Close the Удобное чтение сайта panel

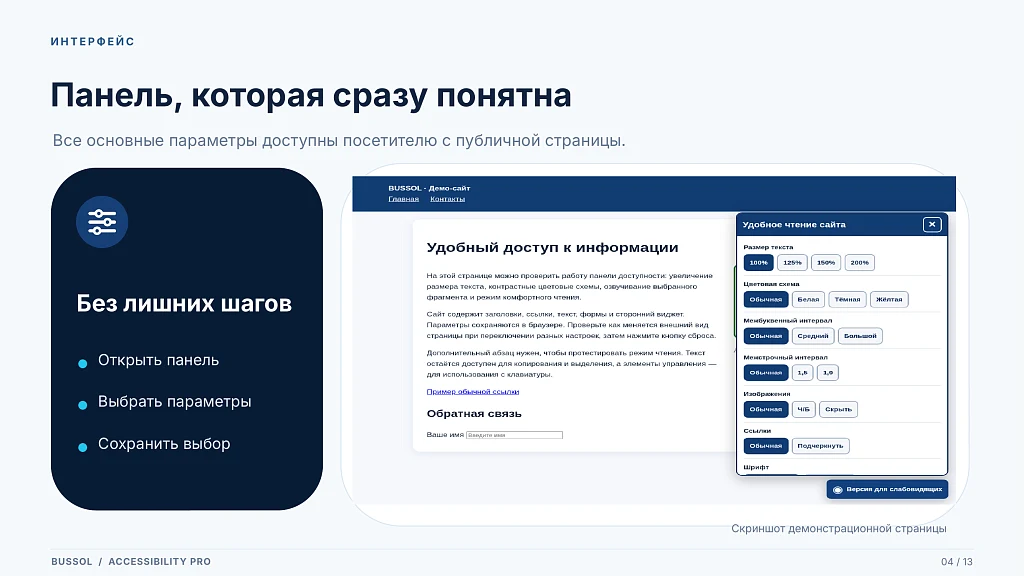click(x=932, y=225)
